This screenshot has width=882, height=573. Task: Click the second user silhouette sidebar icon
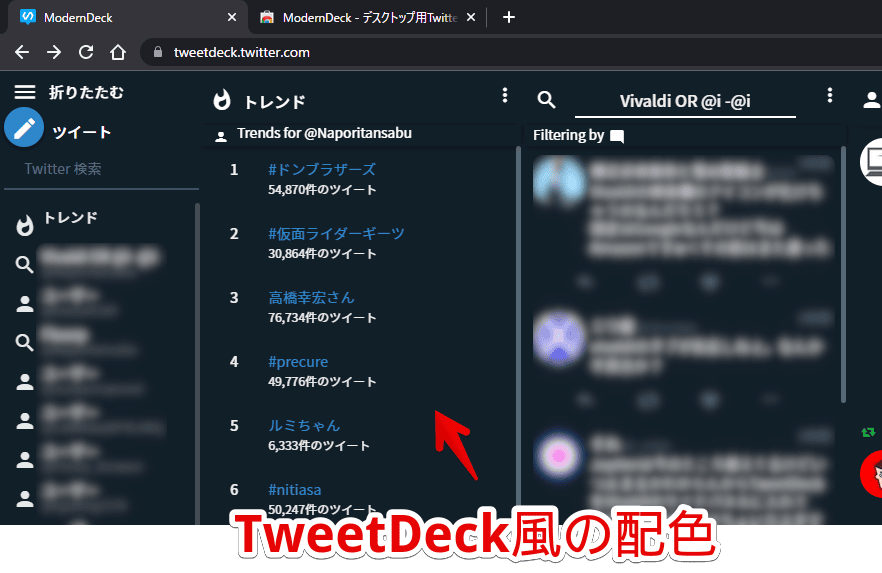(x=24, y=382)
